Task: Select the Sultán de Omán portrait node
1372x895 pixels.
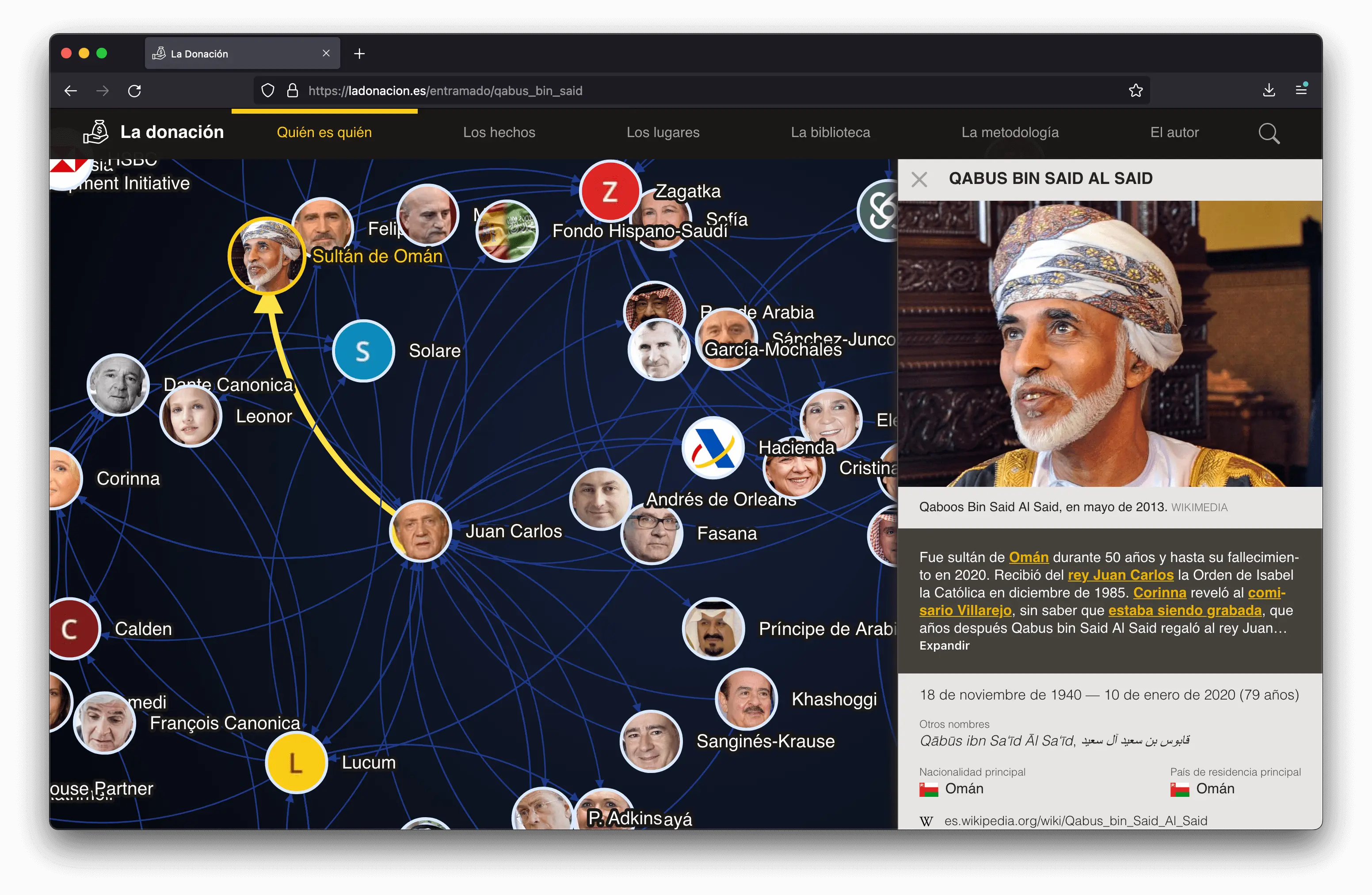Action: pyautogui.click(x=267, y=256)
